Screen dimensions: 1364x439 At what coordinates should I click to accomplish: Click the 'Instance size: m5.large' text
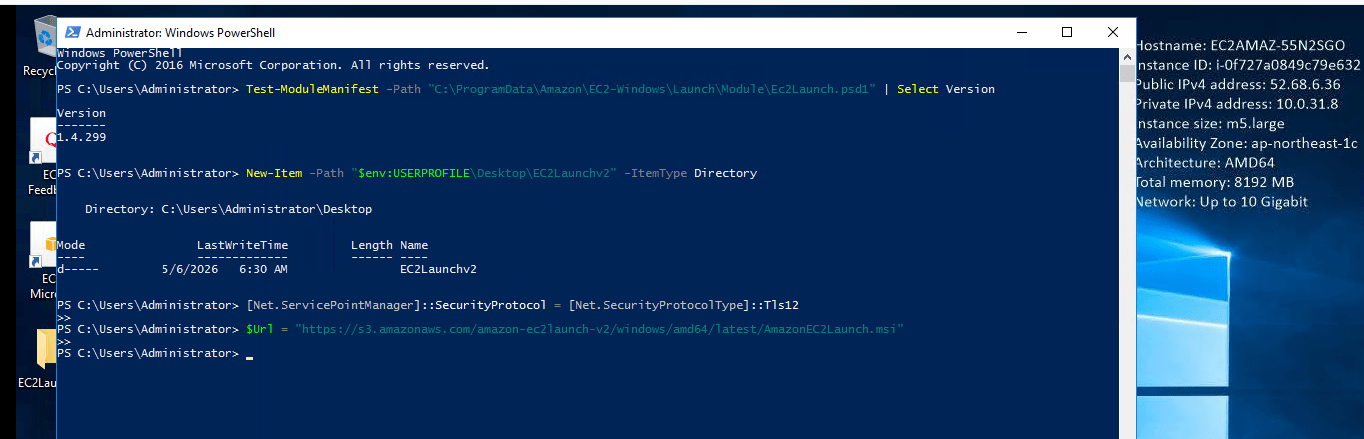click(1209, 124)
